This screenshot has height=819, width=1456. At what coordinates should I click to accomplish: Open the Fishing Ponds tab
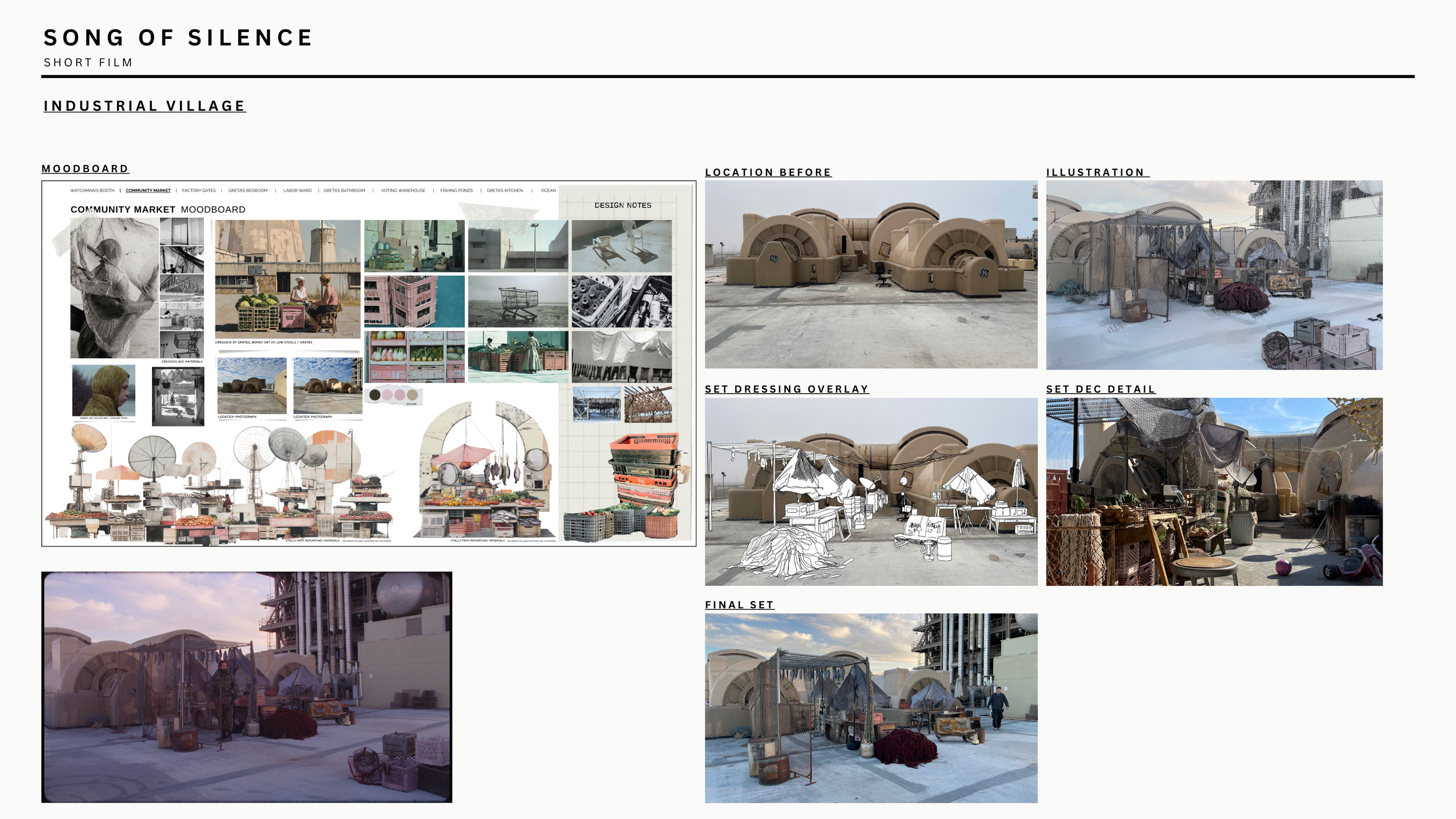[x=456, y=190]
